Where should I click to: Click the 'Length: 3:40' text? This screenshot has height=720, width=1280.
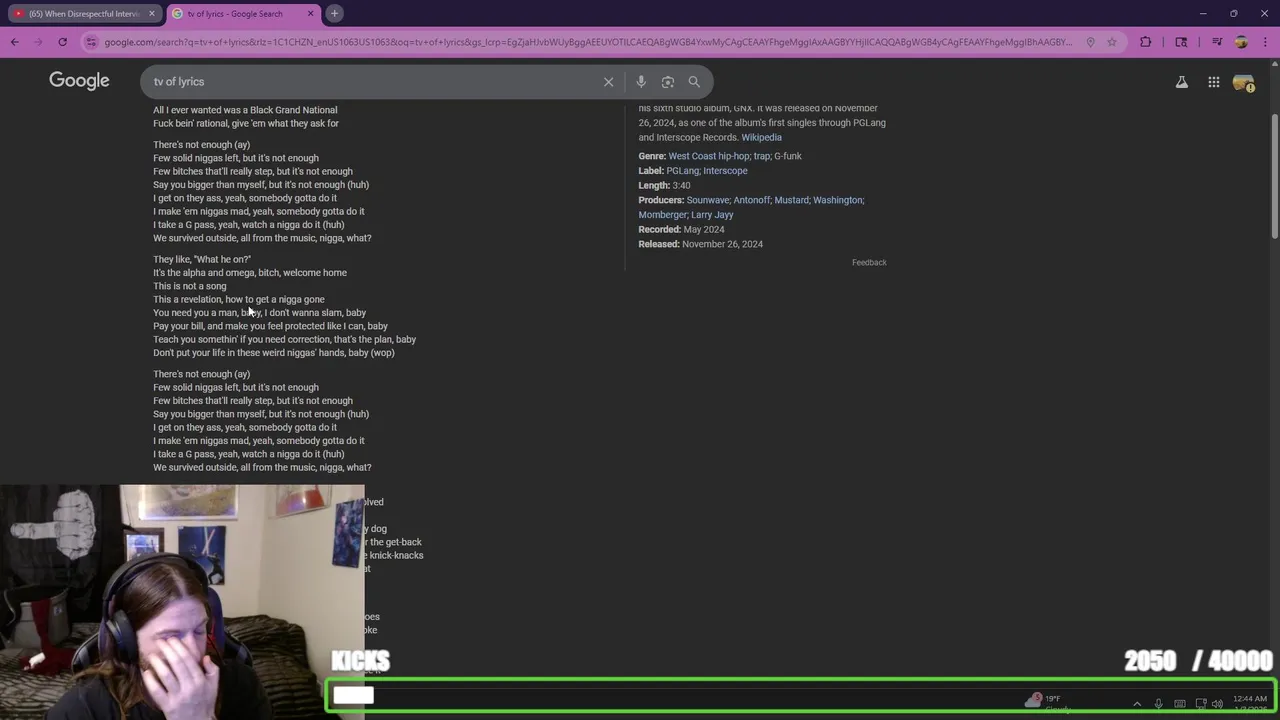click(665, 185)
